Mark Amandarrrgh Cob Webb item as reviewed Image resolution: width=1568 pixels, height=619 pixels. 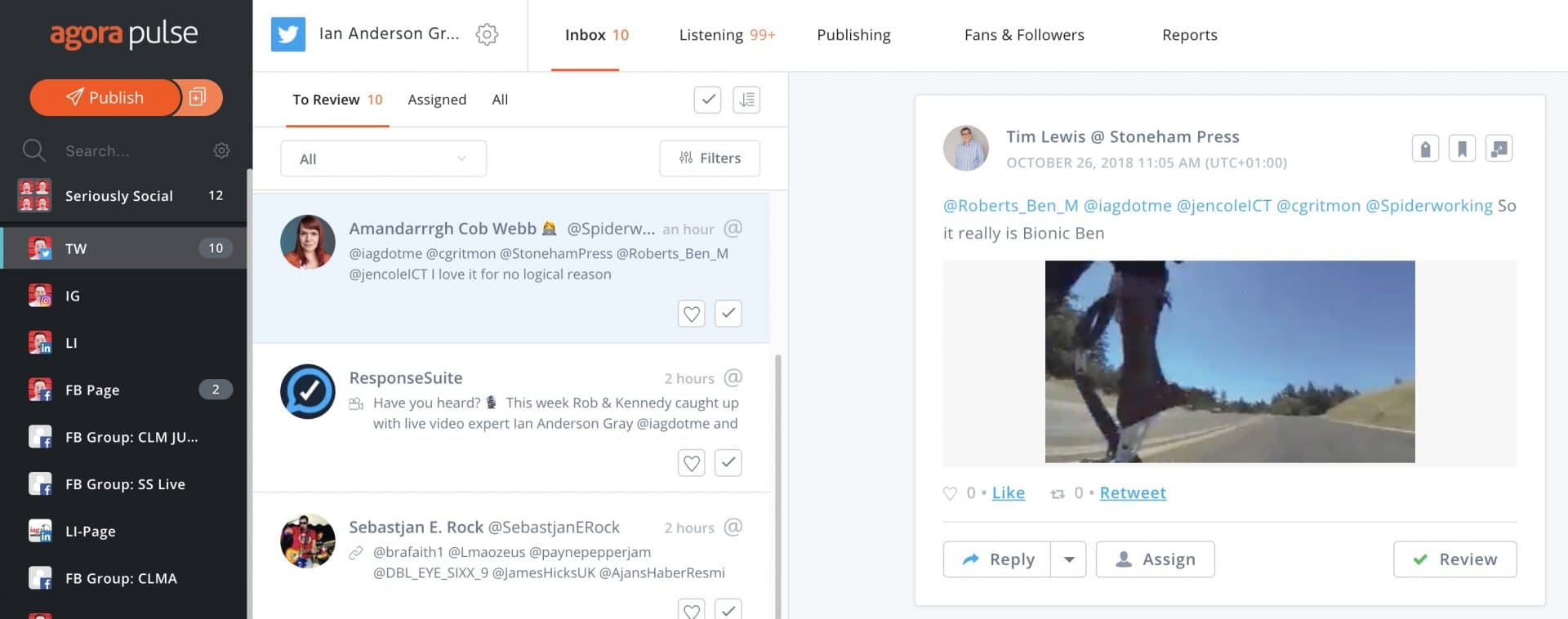tap(728, 314)
